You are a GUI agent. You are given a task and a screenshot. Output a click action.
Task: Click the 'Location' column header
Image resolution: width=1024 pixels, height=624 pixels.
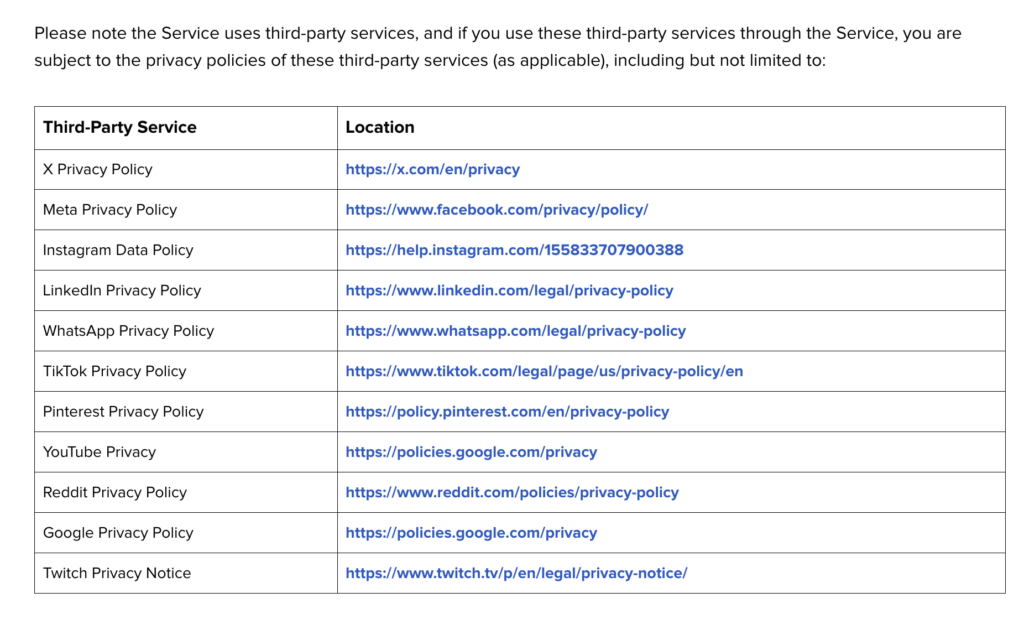coord(671,128)
